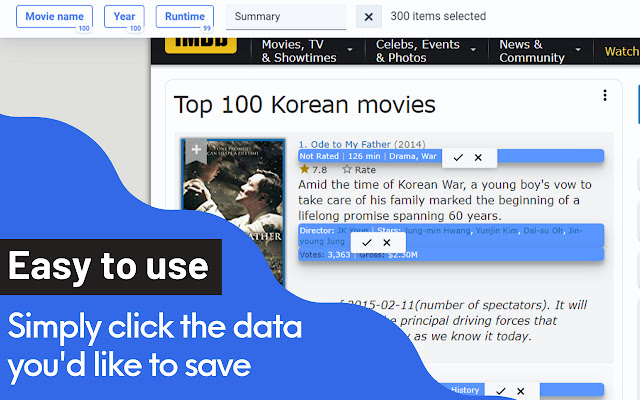Reject the Director and Stars selection
640x400 pixels.
(387, 242)
